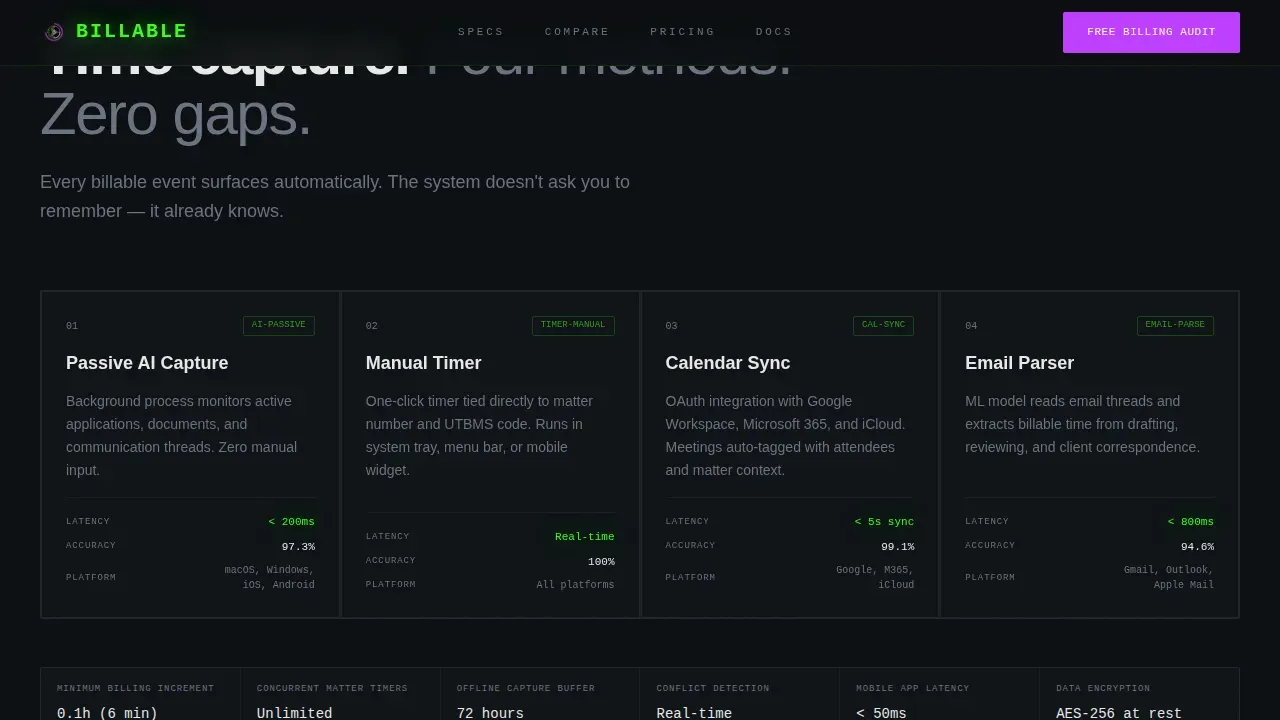Click the '< 50ms' mobile latency value
This screenshot has width=1280, height=720.
[881, 713]
